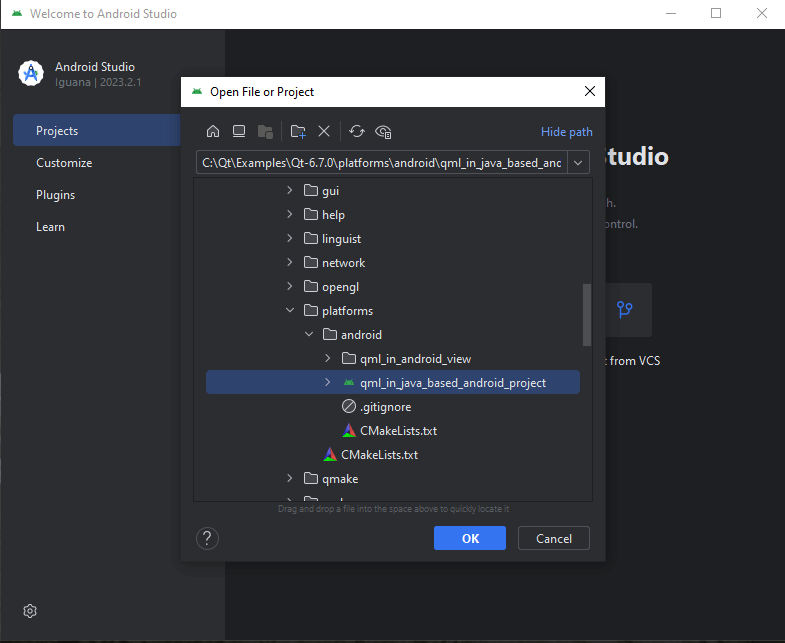Click the path input field
785x643 pixels.
382,162
